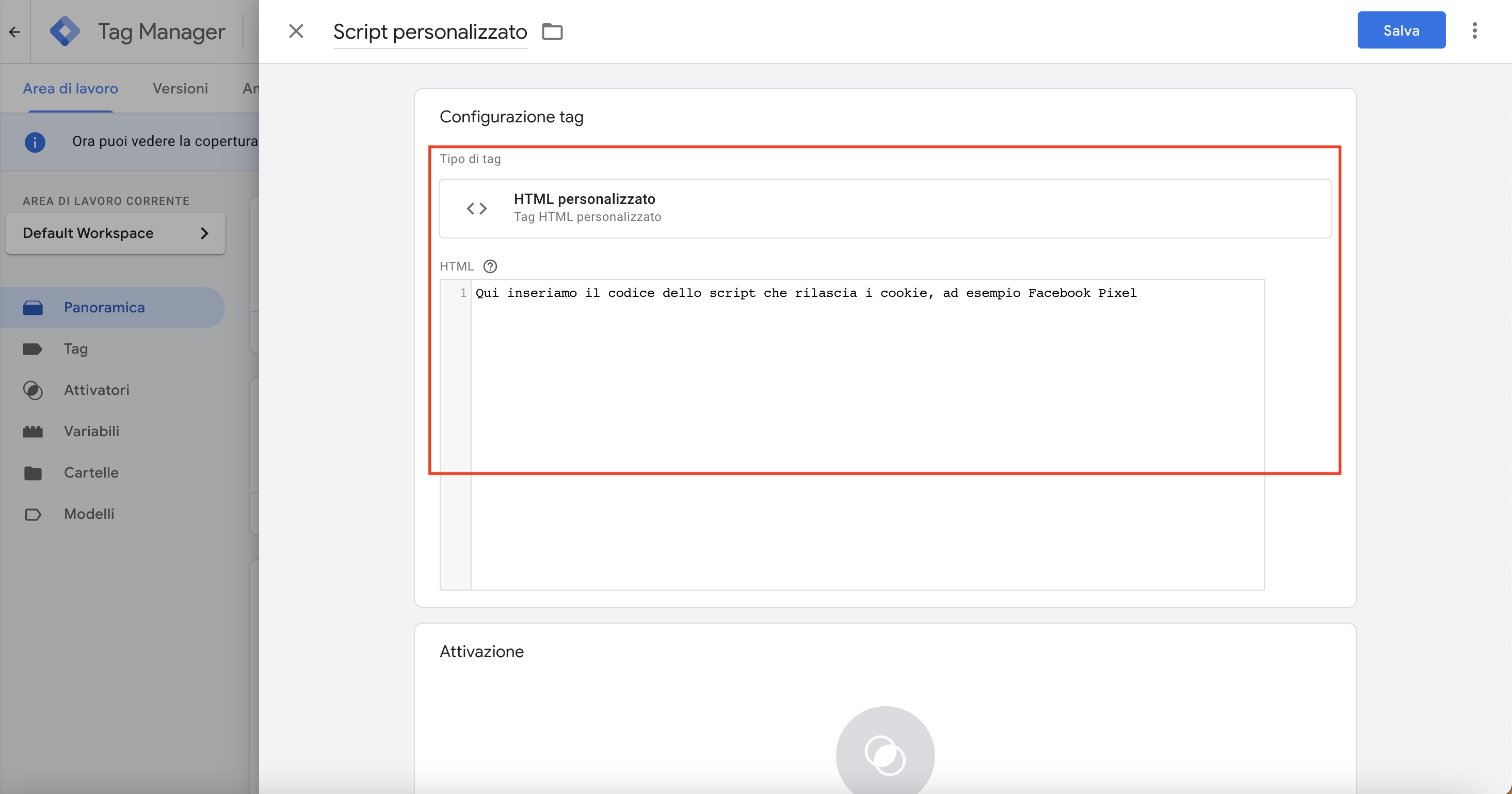This screenshot has width=1512, height=794.
Task: Click the Configurazione tag heading
Action: click(x=511, y=117)
